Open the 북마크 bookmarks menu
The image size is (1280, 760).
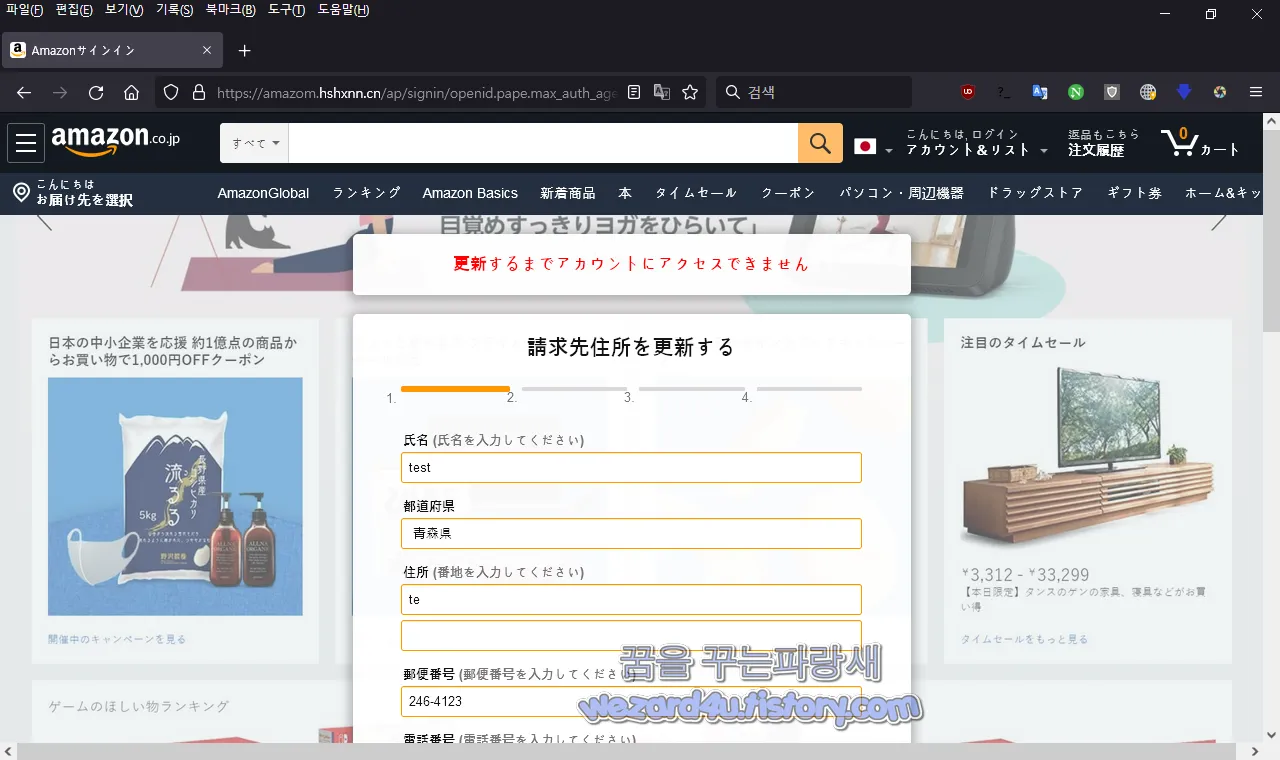pyautogui.click(x=230, y=10)
